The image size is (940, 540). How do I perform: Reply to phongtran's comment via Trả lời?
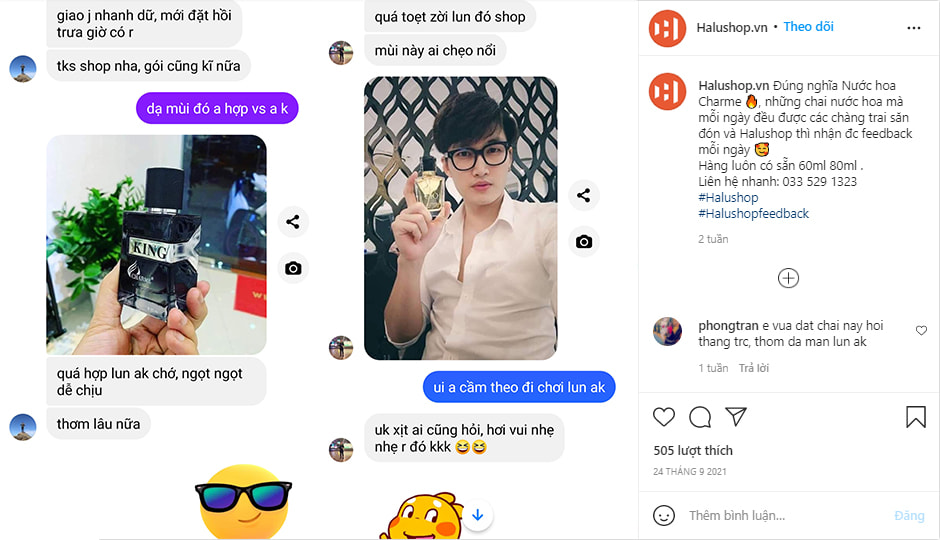pyautogui.click(x=754, y=368)
